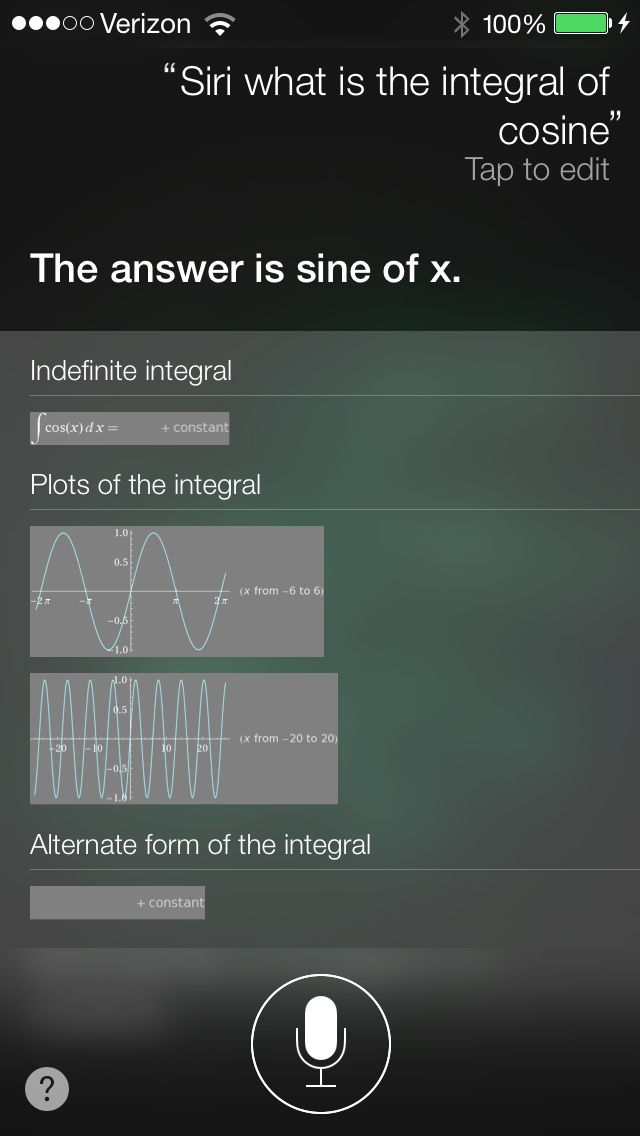Tap the Verizon carrier label
This screenshot has height=1136, width=640.
[x=145, y=24]
